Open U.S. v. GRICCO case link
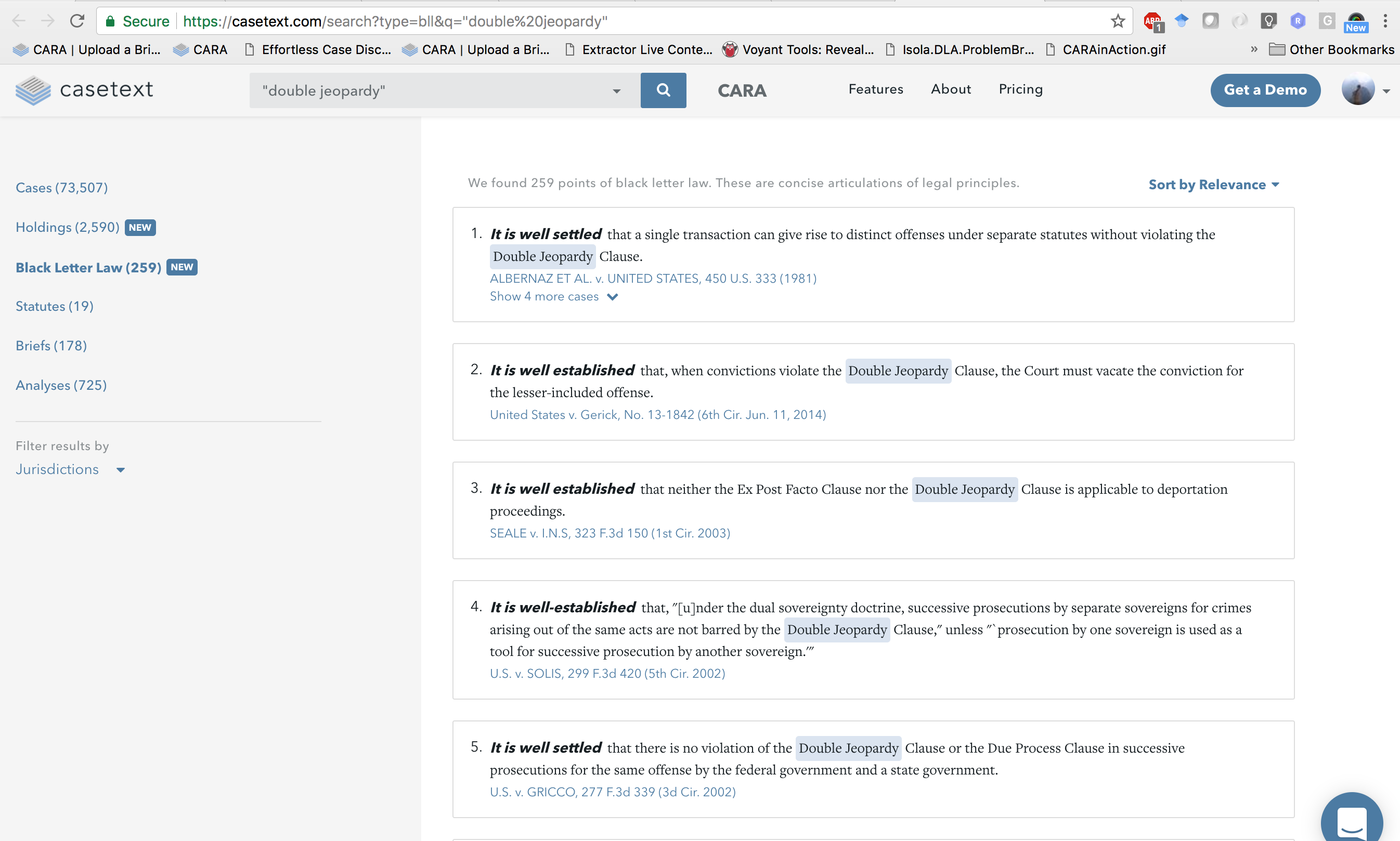1400x841 pixels. coord(613,792)
